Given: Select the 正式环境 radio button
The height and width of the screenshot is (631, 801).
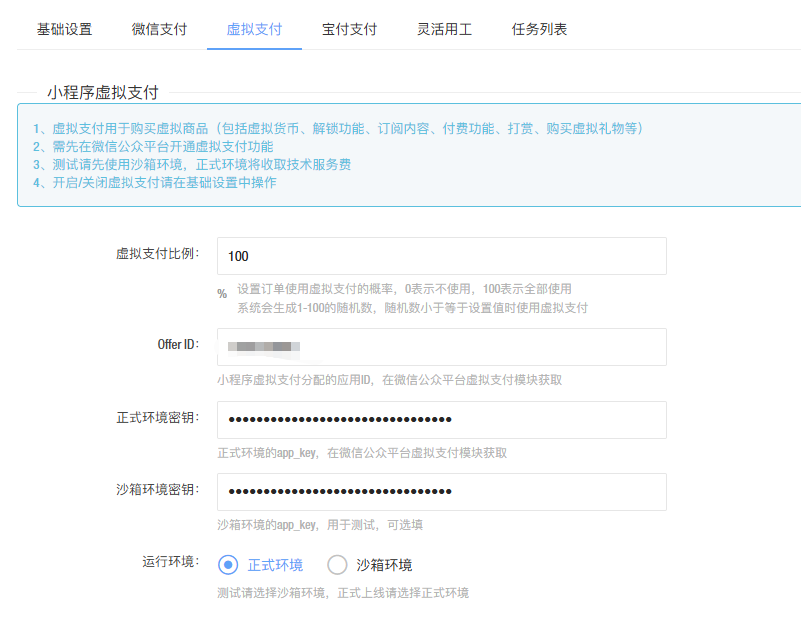Looking at the screenshot, I should coord(228,565).
